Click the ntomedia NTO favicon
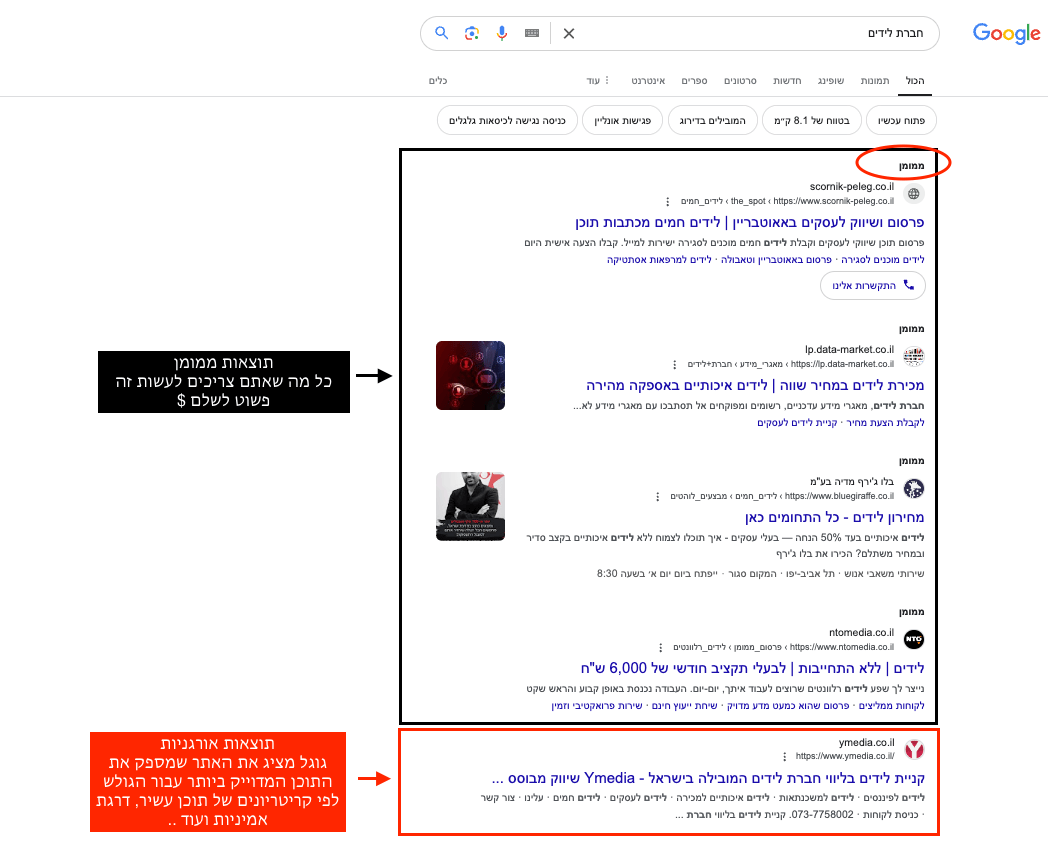This screenshot has height=852, width=1048. pyautogui.click(x=914, y=640)
